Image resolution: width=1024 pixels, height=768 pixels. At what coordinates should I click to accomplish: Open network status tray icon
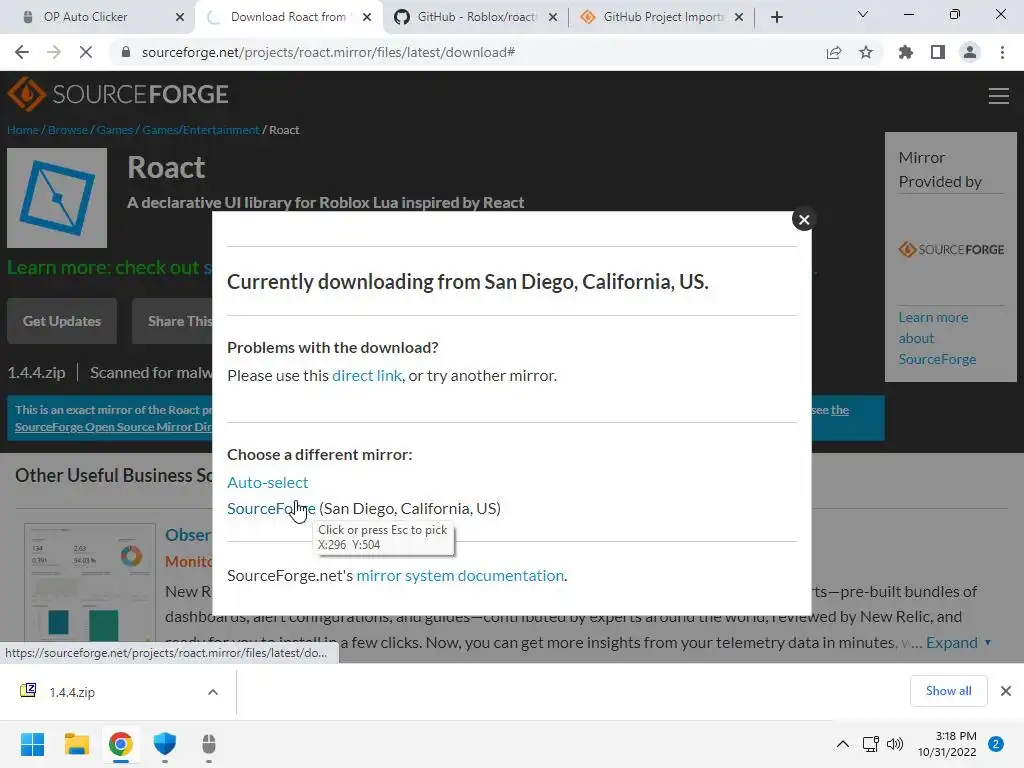[x=871, y=744]
